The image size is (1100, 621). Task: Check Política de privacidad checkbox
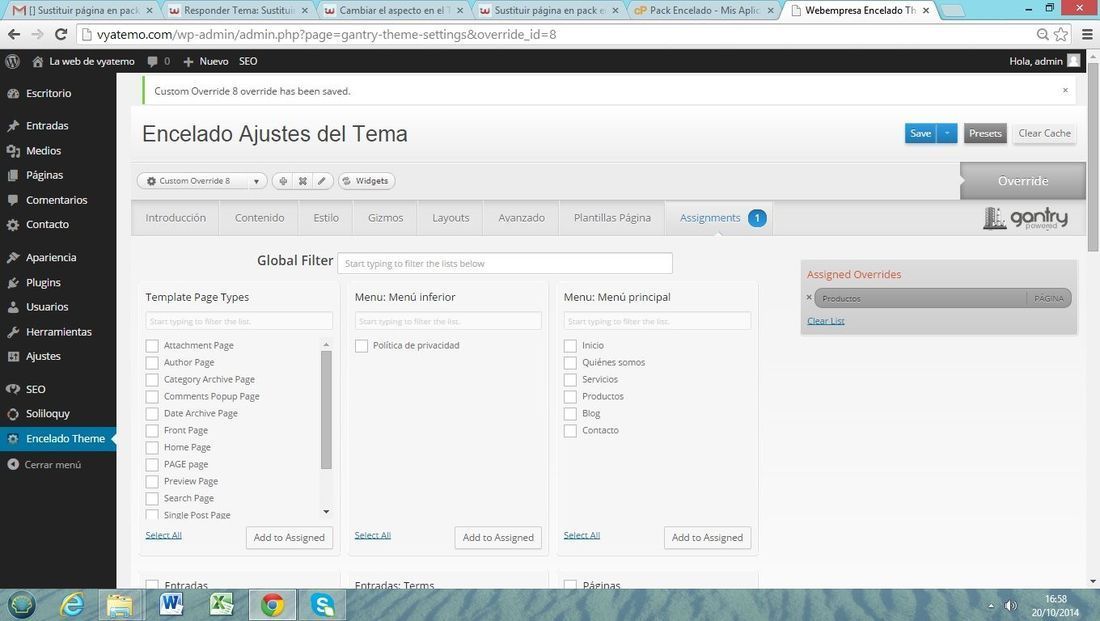pyautogui.click(x=361, y=346)
